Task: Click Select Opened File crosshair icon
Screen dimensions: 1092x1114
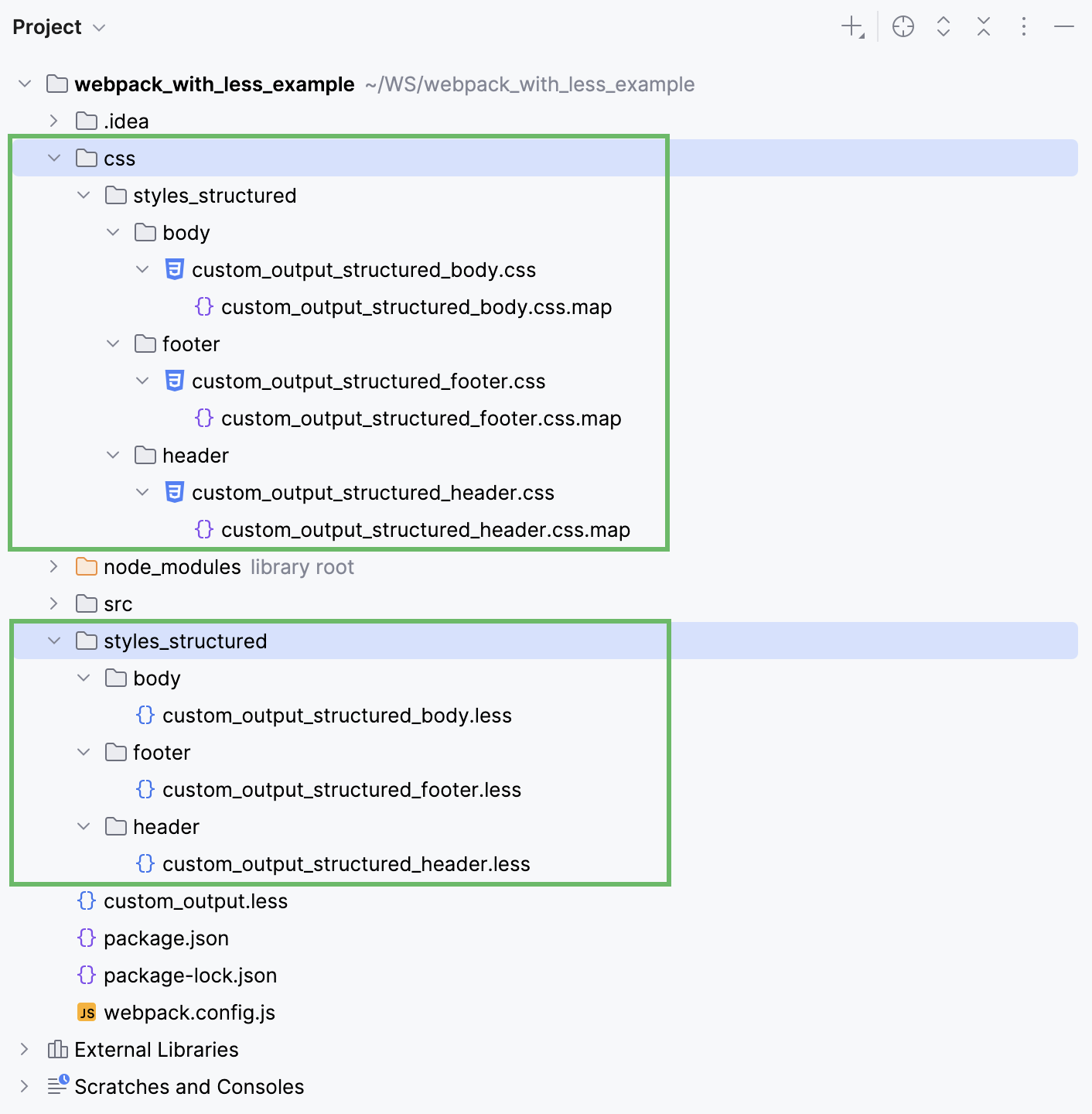Action: pos(903,27)
